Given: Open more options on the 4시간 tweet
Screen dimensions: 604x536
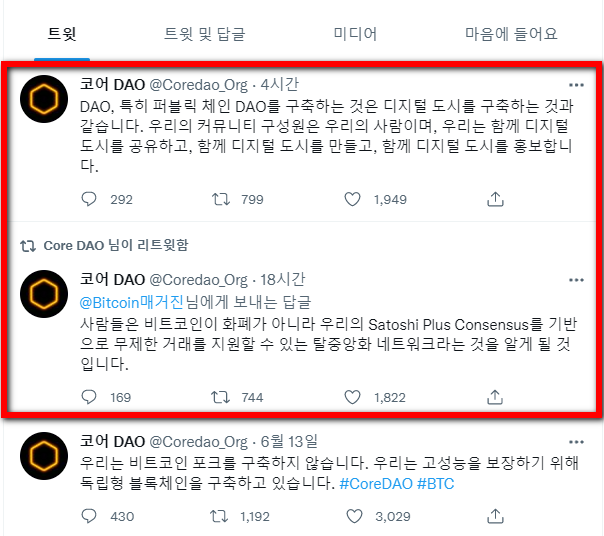Looking at the screenshot, I should [576, 85].
